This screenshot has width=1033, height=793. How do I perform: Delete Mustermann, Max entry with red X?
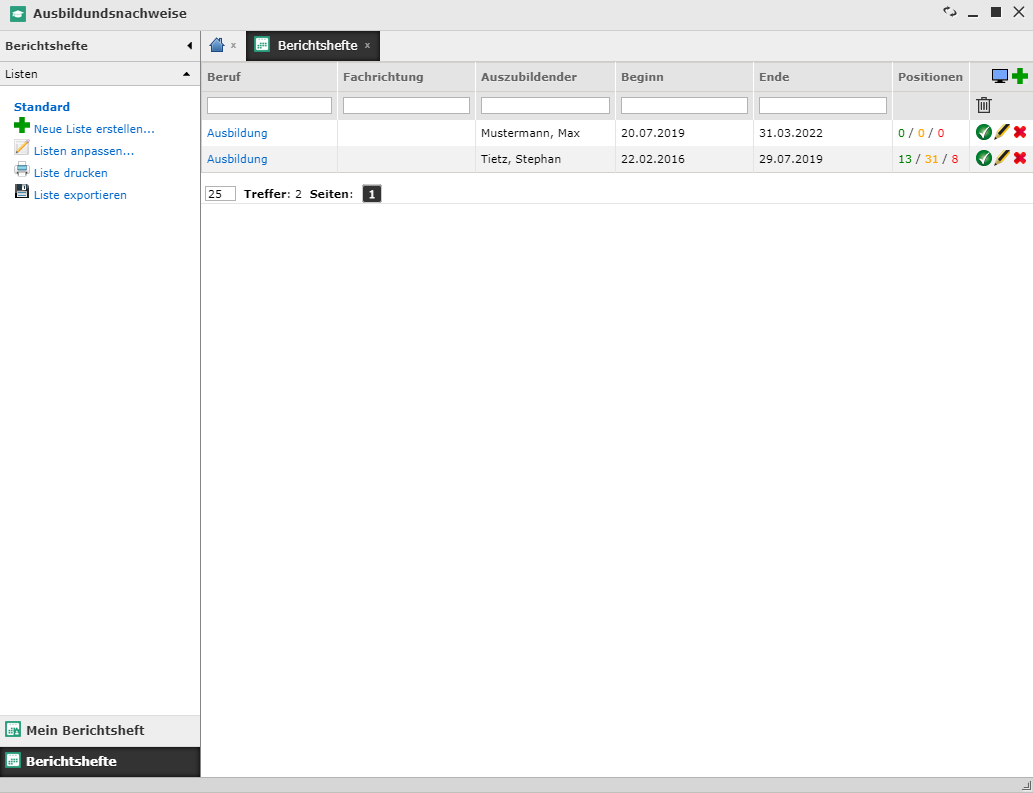(x=1020, y=132)
